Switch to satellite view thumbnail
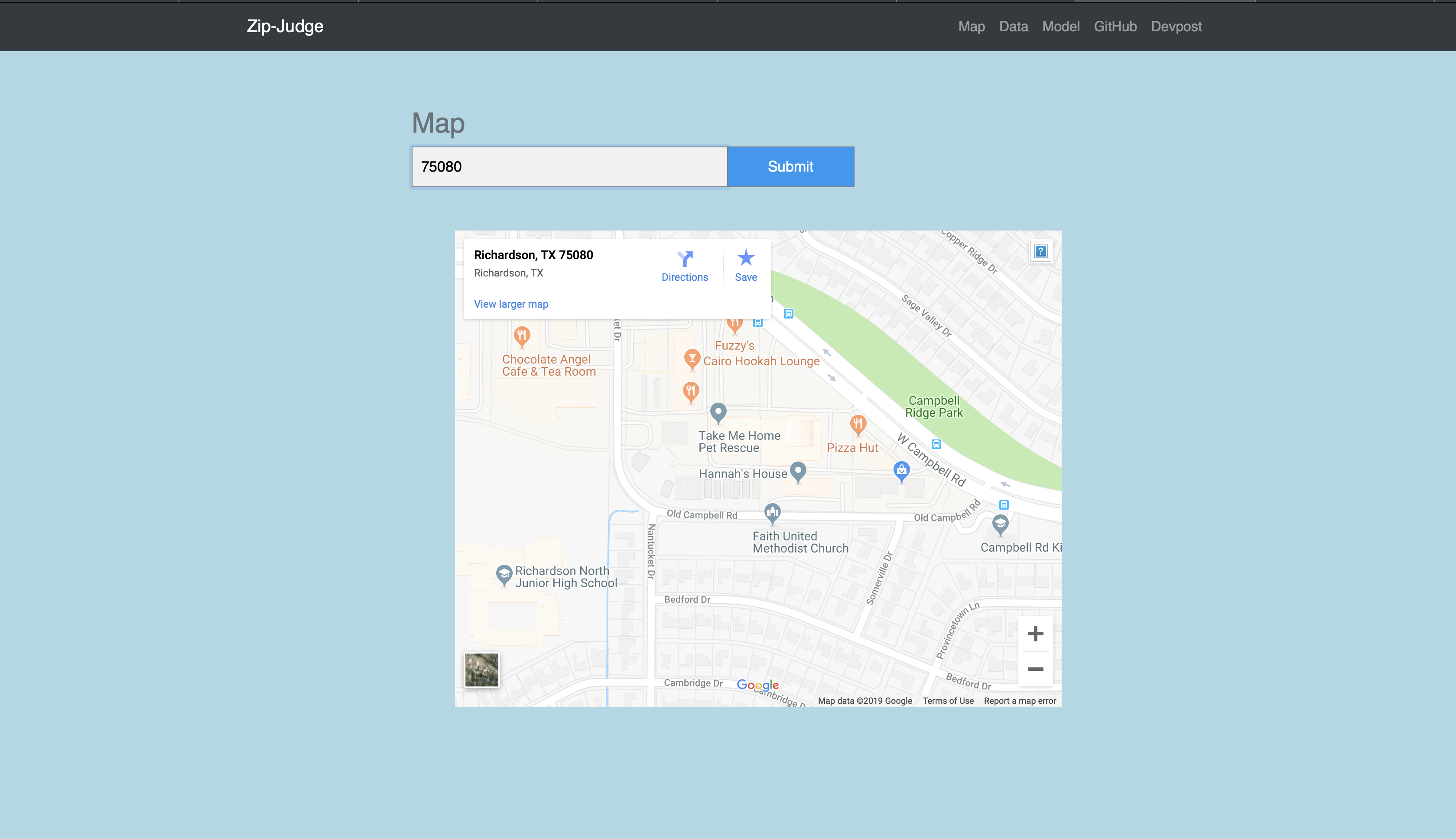Screen dimensions: 1456x839 click(x=482, y=670)
